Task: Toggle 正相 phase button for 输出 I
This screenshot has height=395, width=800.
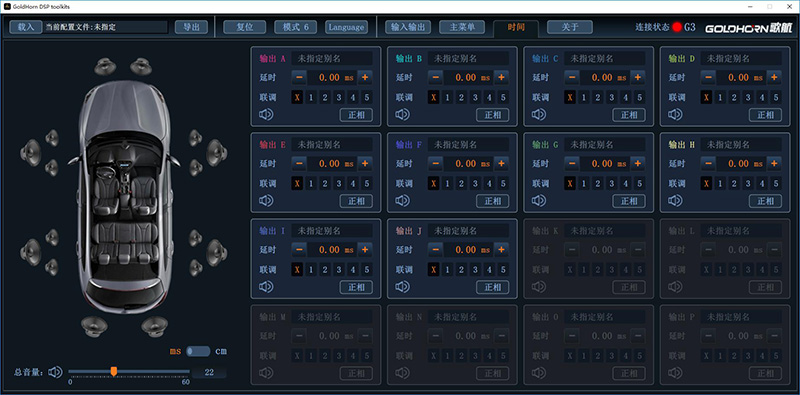Action: point(356,287)
